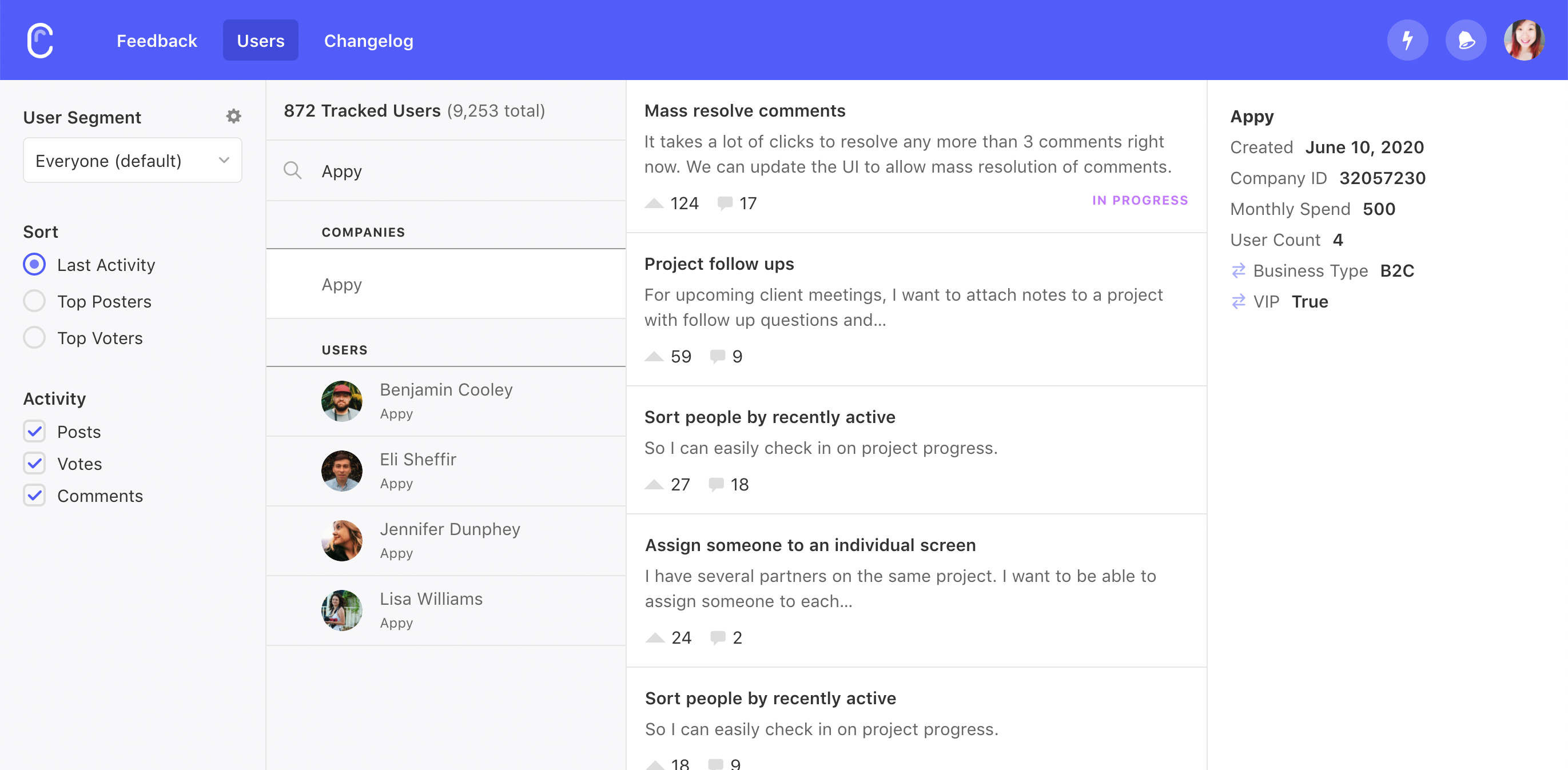Open the profile avatar menu
Image resolution: width=1568 pixels, height=770 pixels.
[1524, 40]
